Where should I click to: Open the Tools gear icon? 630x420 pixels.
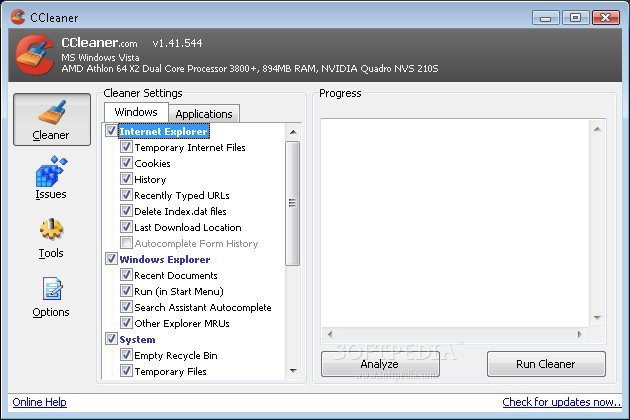point(51,230)
